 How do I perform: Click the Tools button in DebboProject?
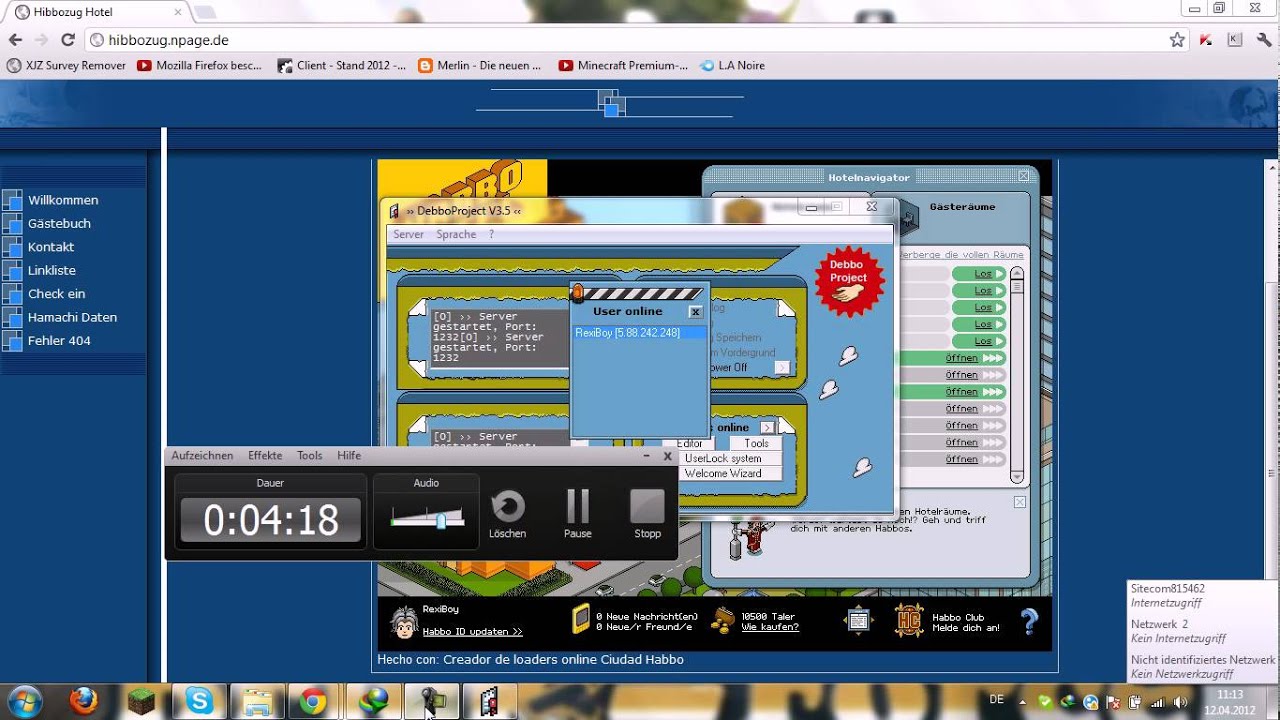coord(756,443)
